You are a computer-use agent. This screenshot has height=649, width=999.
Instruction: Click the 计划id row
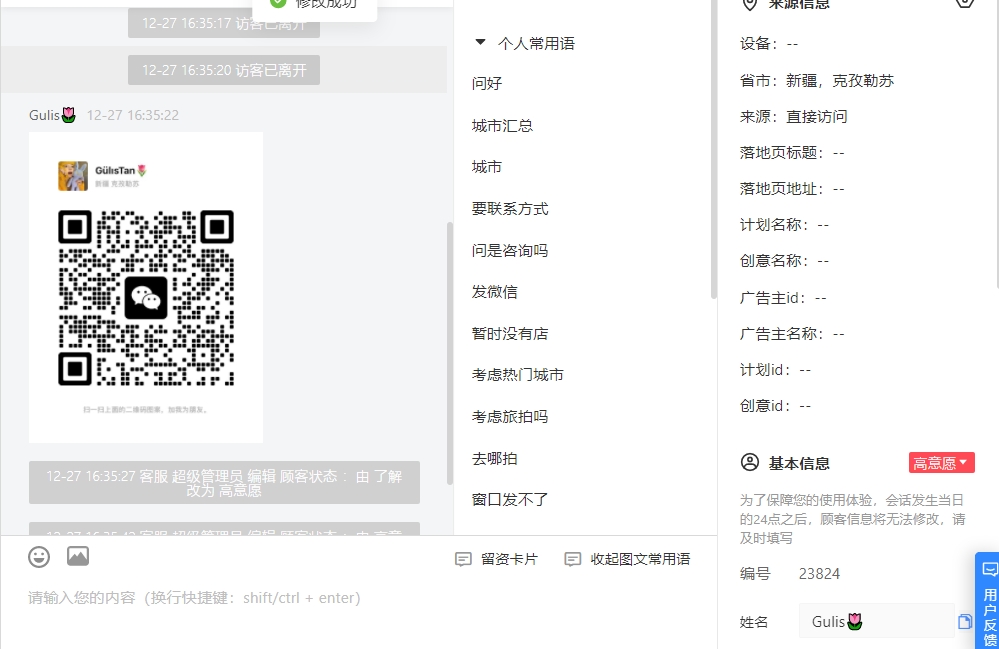click(x=775, y=370)
